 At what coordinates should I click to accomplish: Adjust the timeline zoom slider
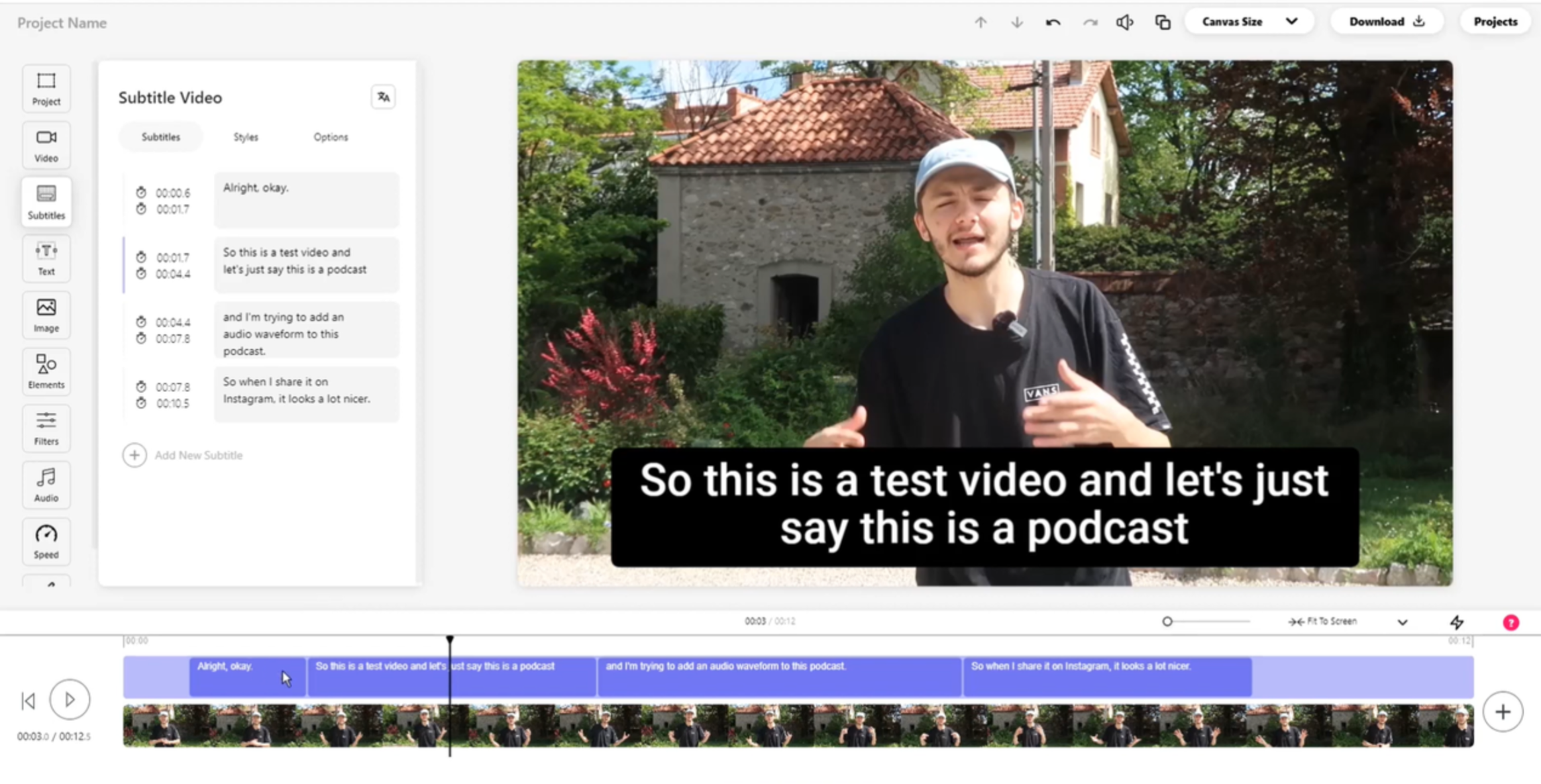click(x=1167, y=621)
